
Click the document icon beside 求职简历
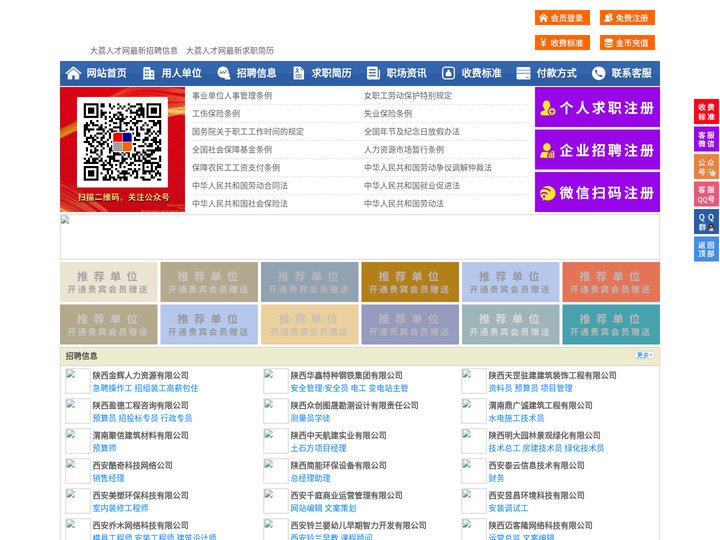point(298,73)
